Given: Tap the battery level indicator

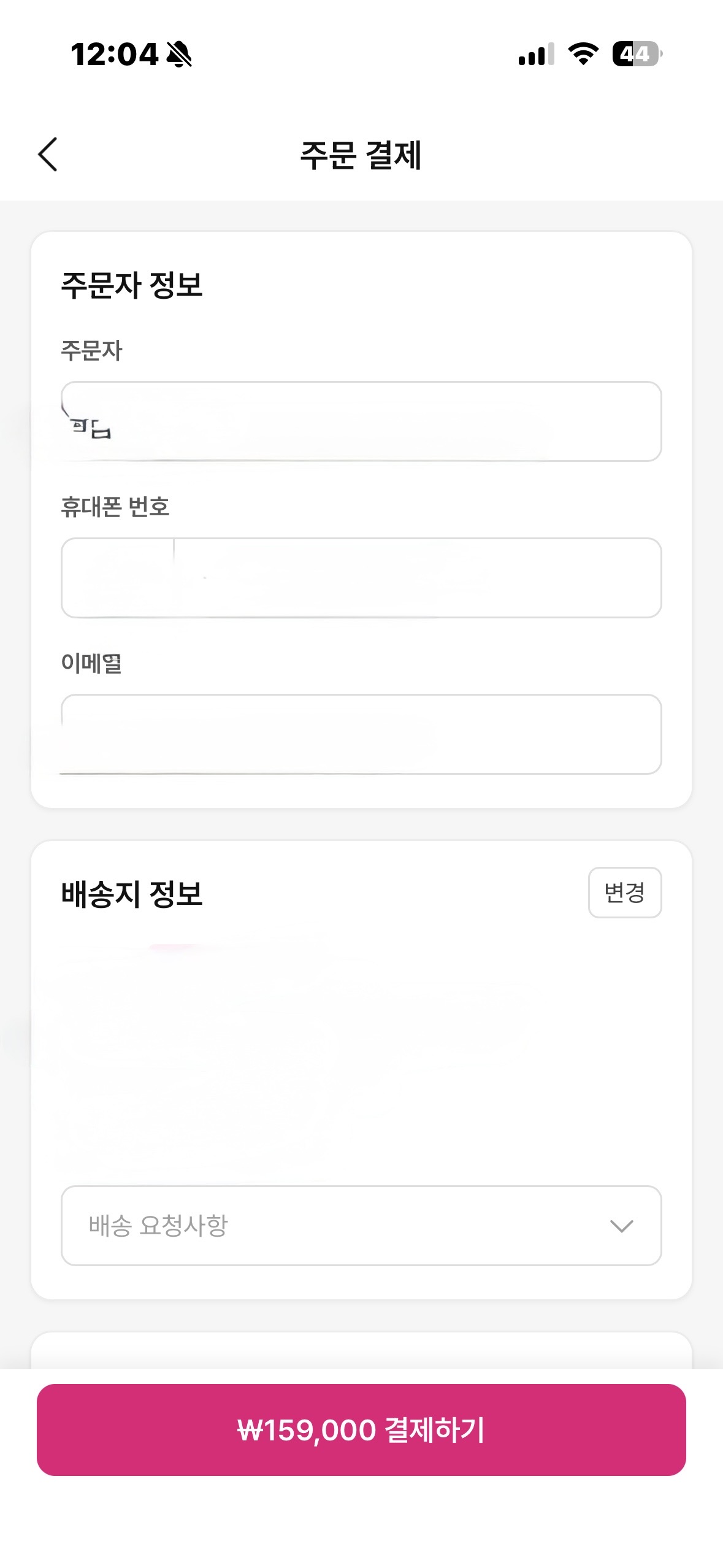Looking at the screenshot, I should tap(637, 54).
